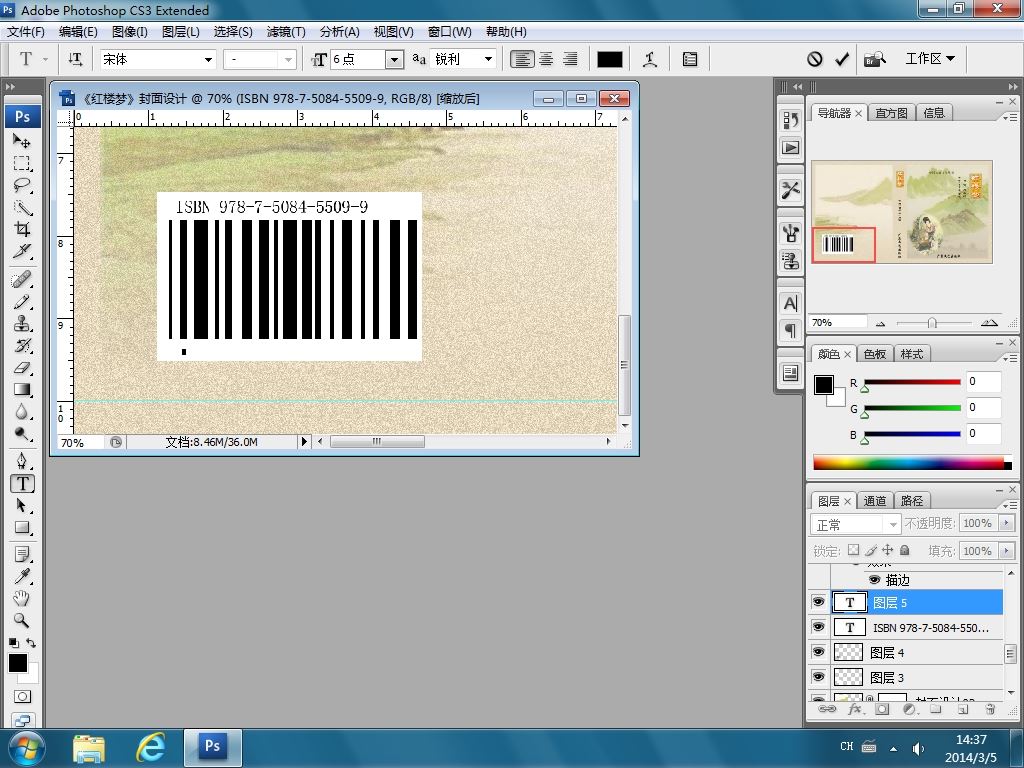Hide layer 图层 3

tap(818, 677)
